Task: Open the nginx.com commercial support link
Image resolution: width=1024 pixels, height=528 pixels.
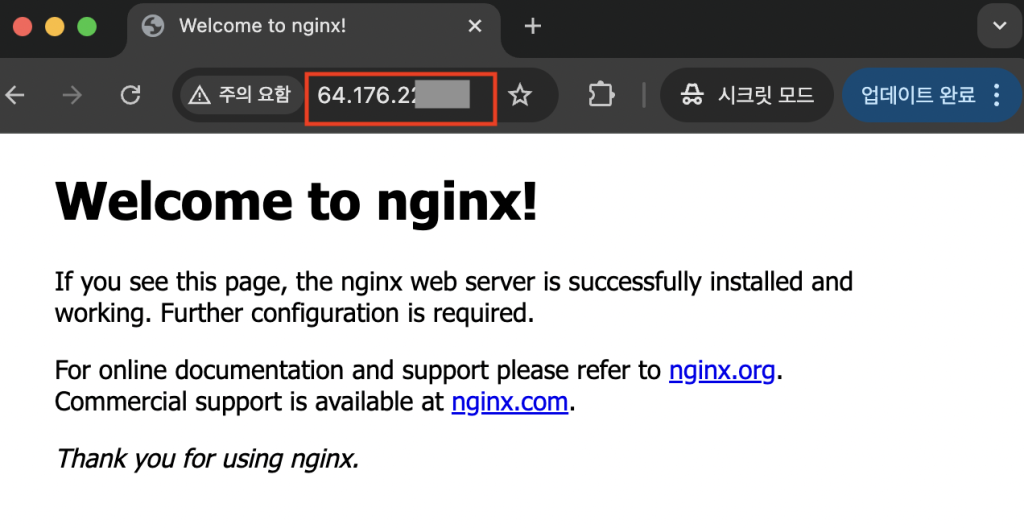Action: coord(509,401)
